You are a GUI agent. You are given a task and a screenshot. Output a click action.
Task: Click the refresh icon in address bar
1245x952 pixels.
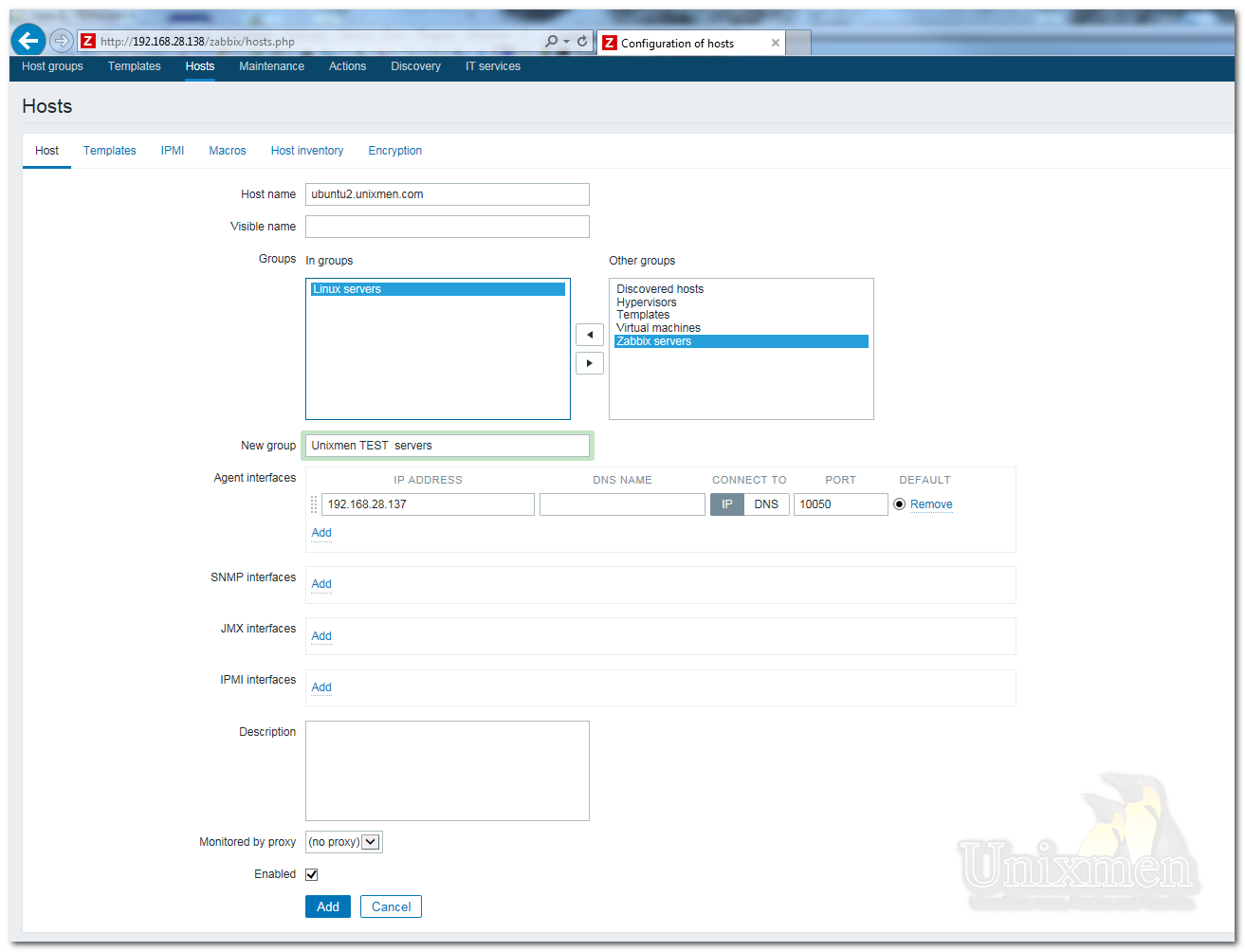click(x=582, y=41)
